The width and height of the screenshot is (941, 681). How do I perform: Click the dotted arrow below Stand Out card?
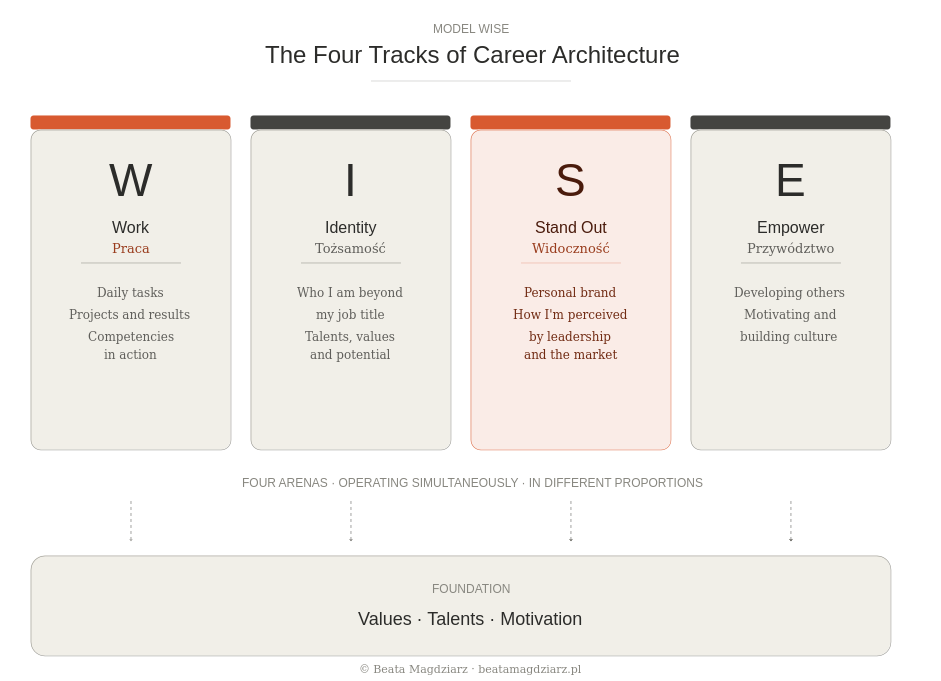click(x=571, y=521)
